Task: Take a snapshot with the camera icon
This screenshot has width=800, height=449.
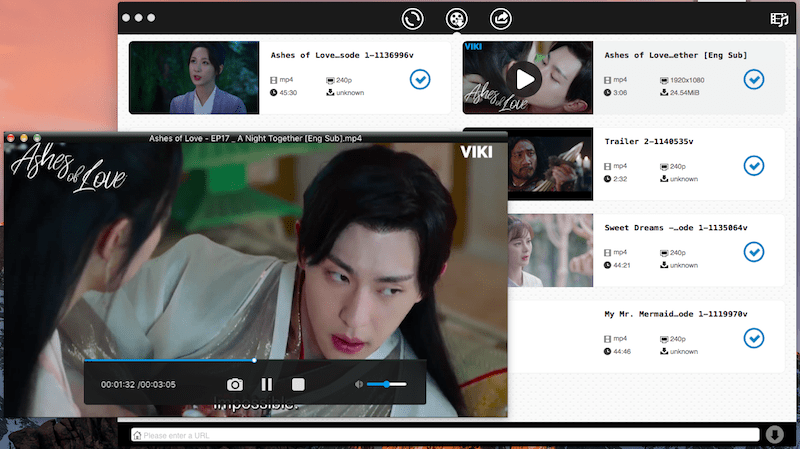Action: click(x=235, y=385)
